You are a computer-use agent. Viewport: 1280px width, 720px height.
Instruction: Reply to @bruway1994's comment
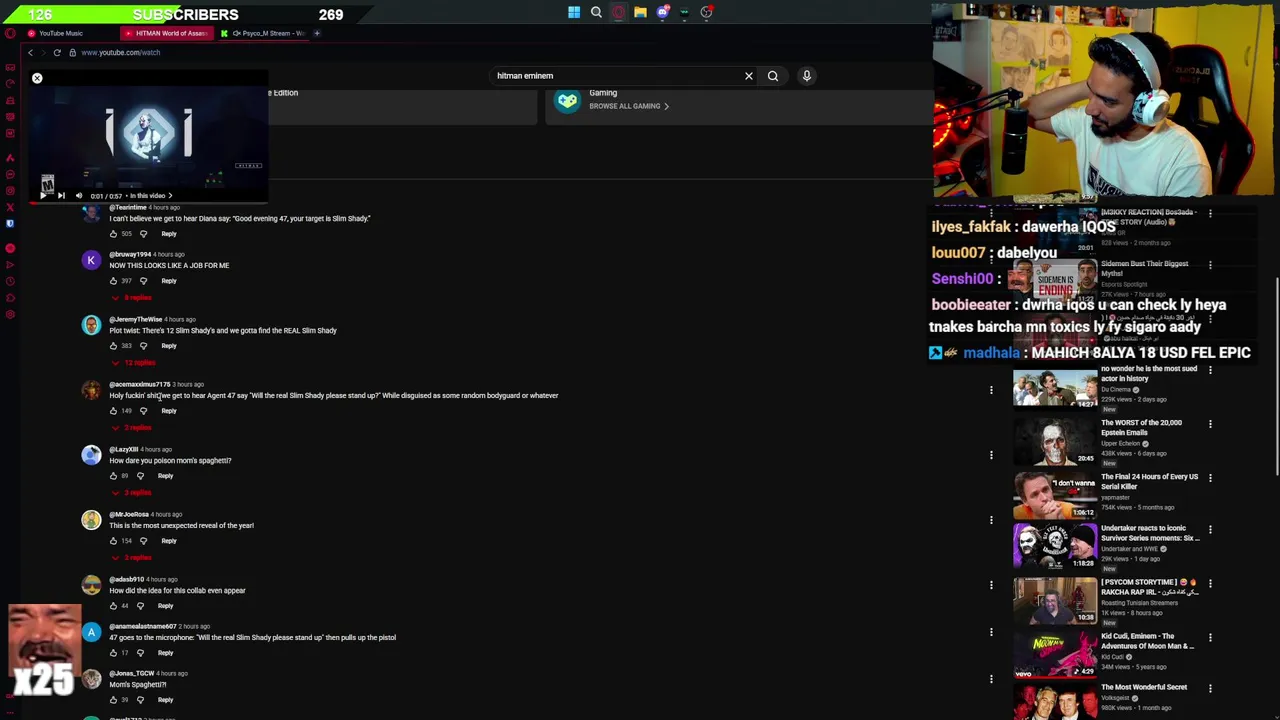[168, 281]
